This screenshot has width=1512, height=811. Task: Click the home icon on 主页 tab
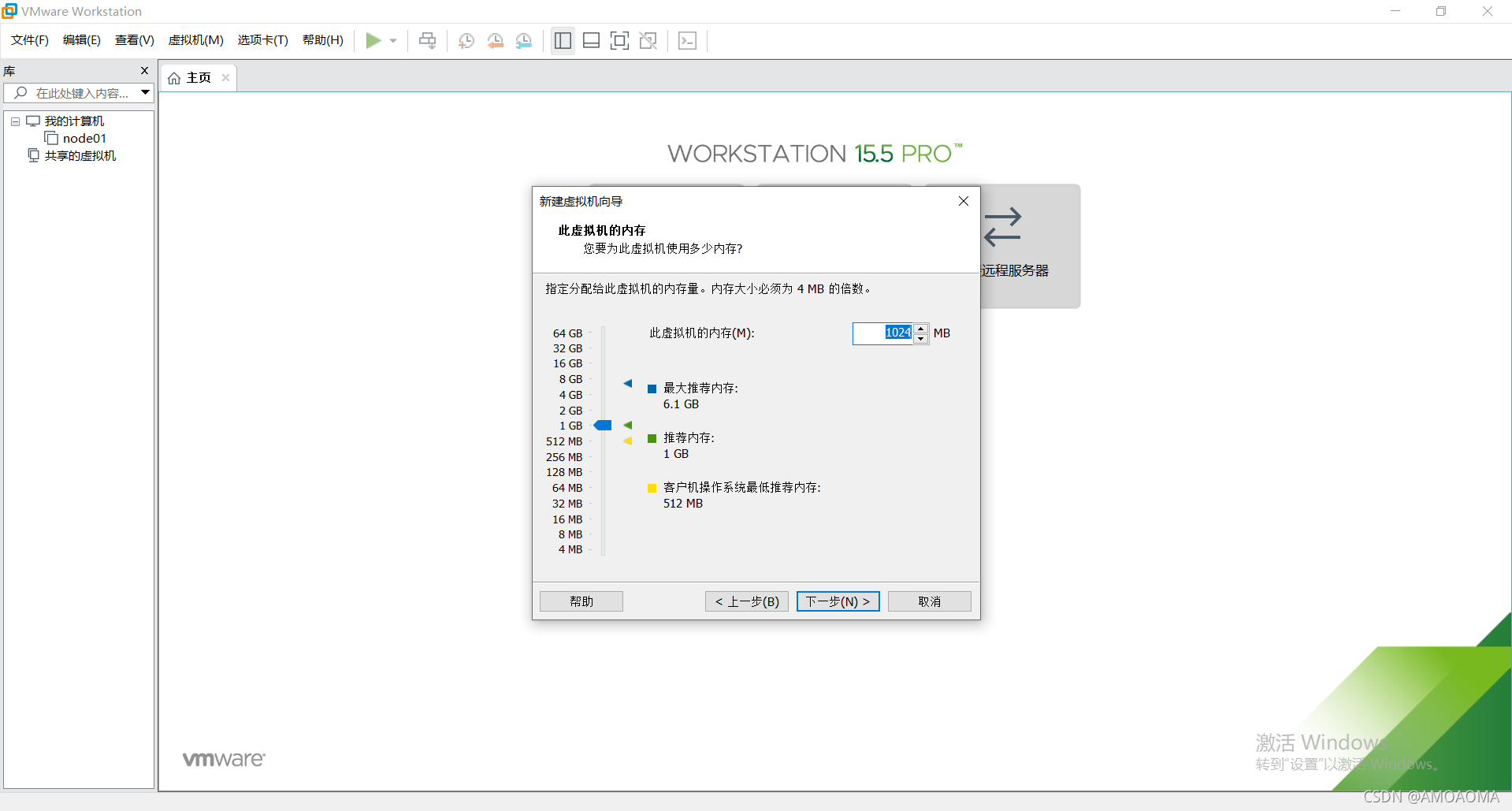174,78
